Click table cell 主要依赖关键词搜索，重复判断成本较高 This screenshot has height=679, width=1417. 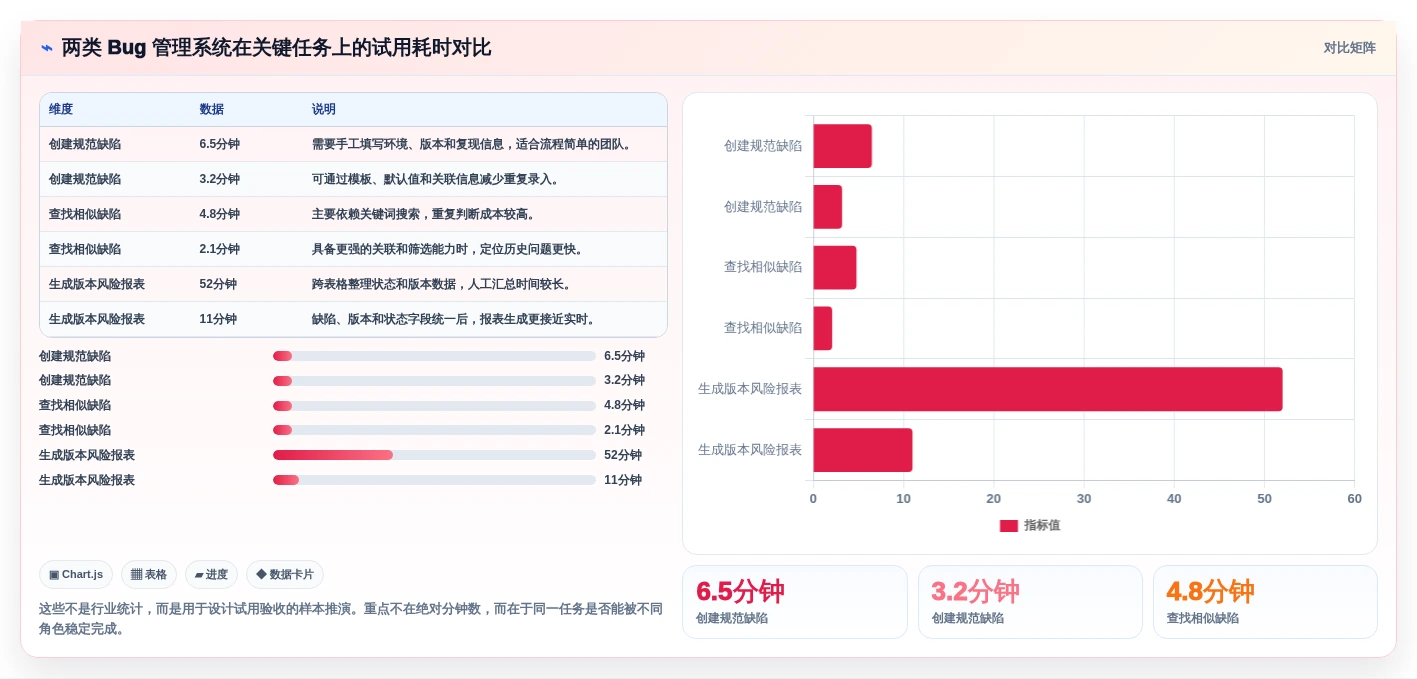[424, 214]
